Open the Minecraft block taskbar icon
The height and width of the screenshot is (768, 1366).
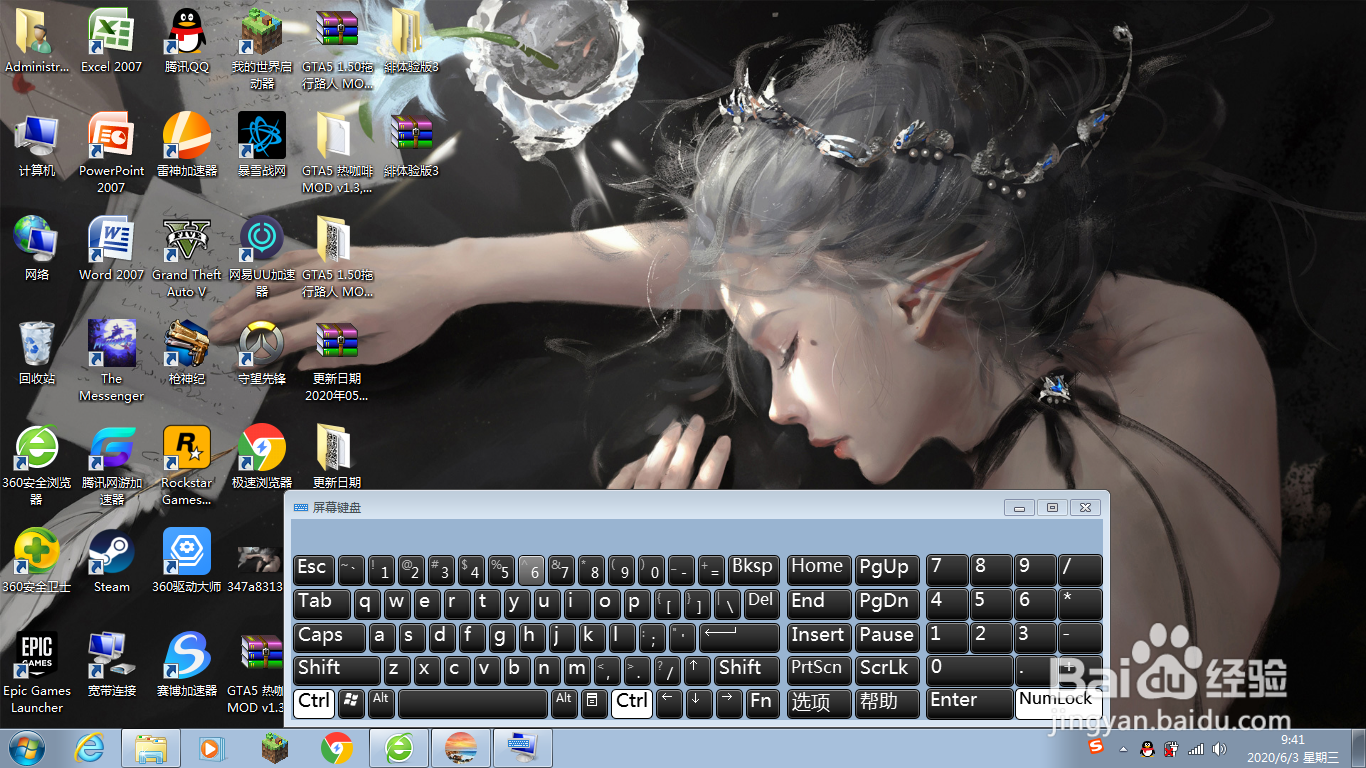[x=274, y=748]
